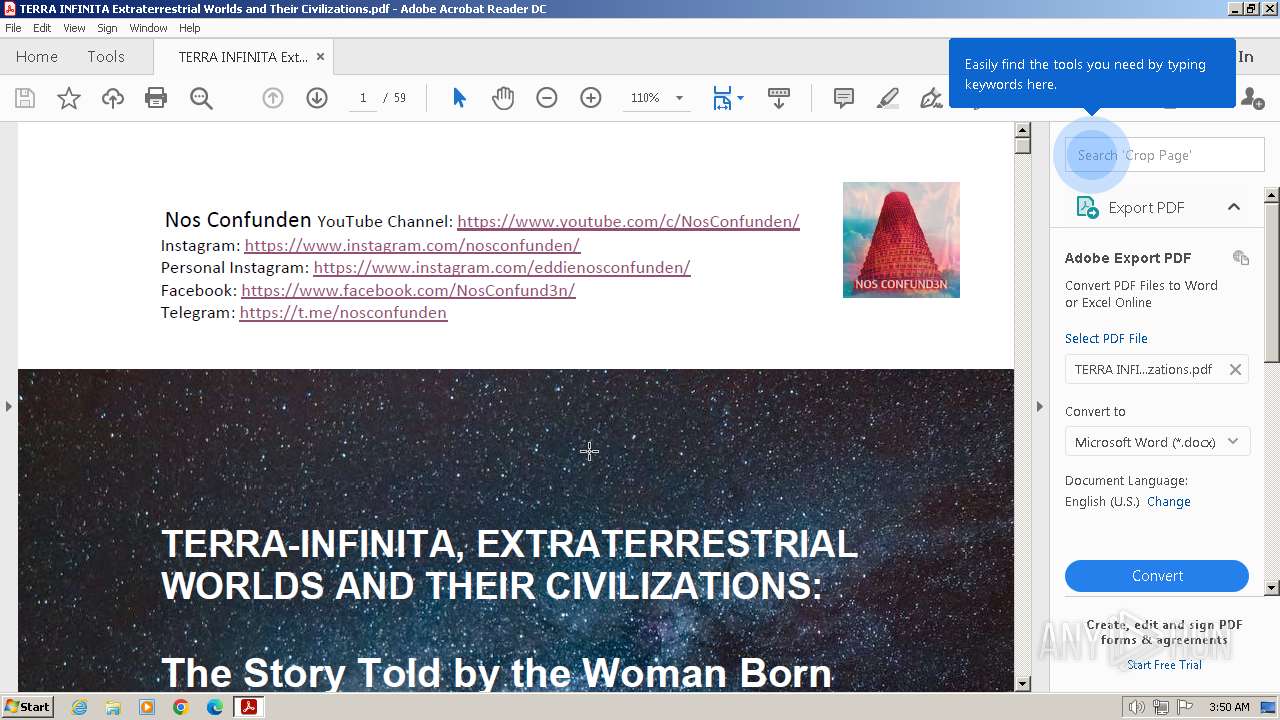Screen dimensions: 1280x720
Task: Click document scrollbar down arrow
Action: (x=1022, y=684)
